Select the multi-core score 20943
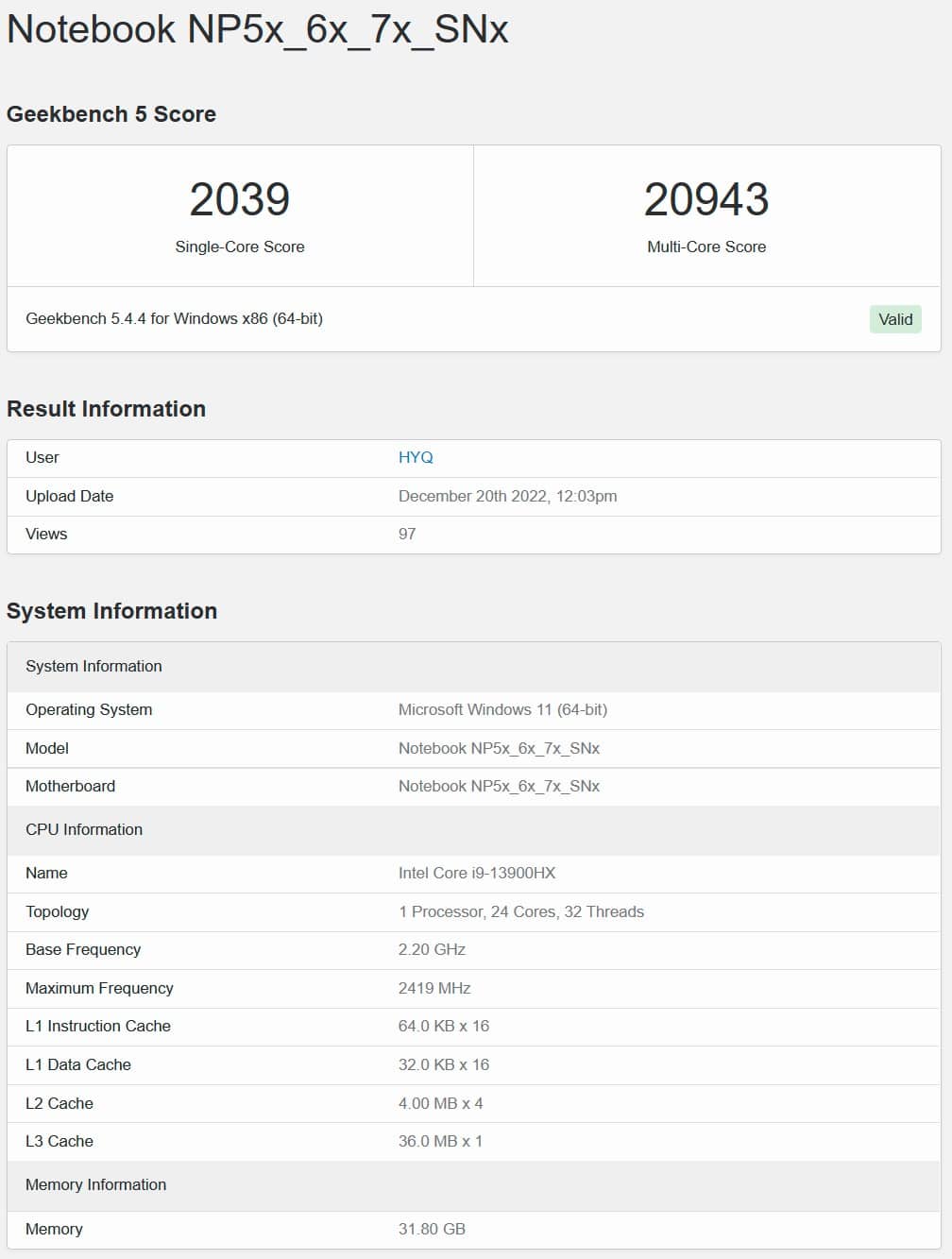The height and width of the screenshot is (1259, 952). (706, 199)
